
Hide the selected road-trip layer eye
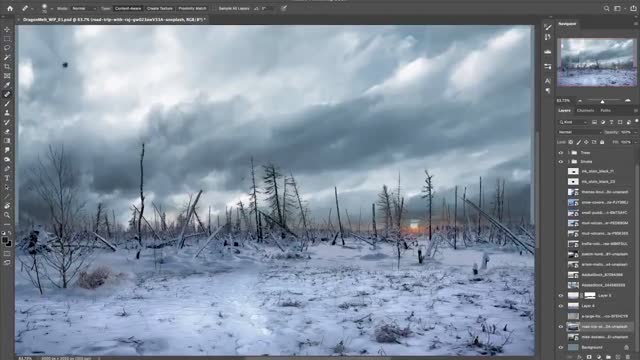coord(561,327)
